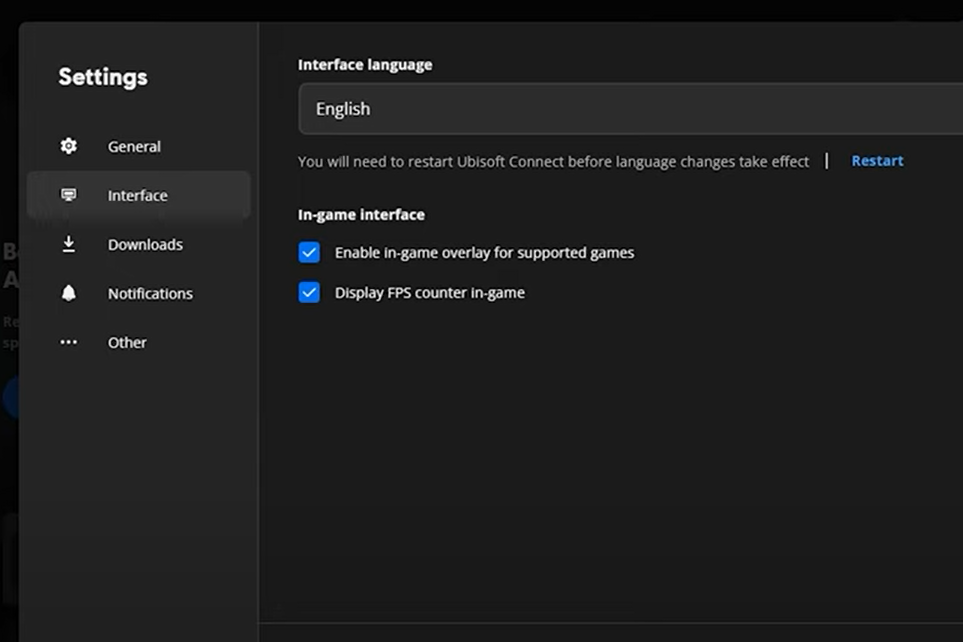Screen dimensions: 963x642
Task: Click the 'Interface language' heading
Action: (365, 65)
